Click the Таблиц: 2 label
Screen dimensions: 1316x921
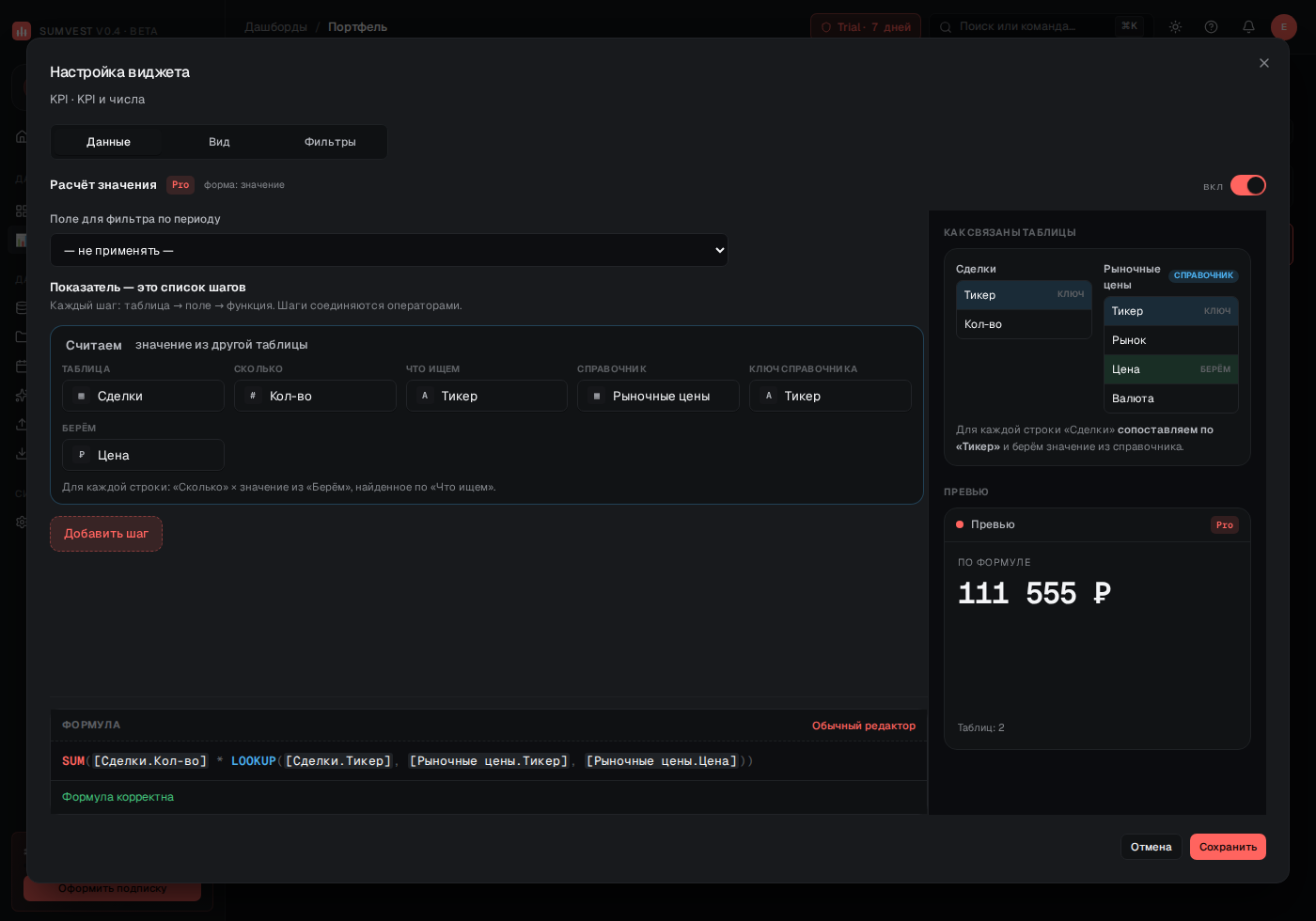click(x=980, y=727)
